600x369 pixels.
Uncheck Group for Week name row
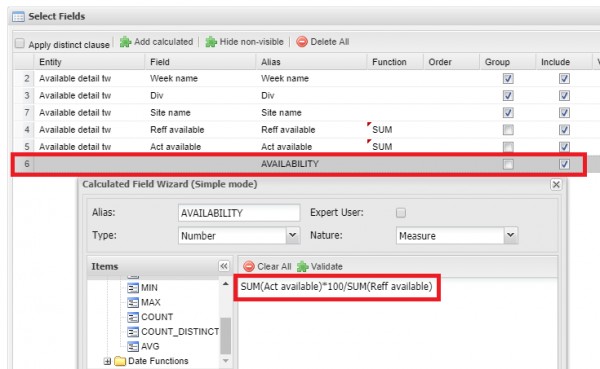(x=508, y=78)
